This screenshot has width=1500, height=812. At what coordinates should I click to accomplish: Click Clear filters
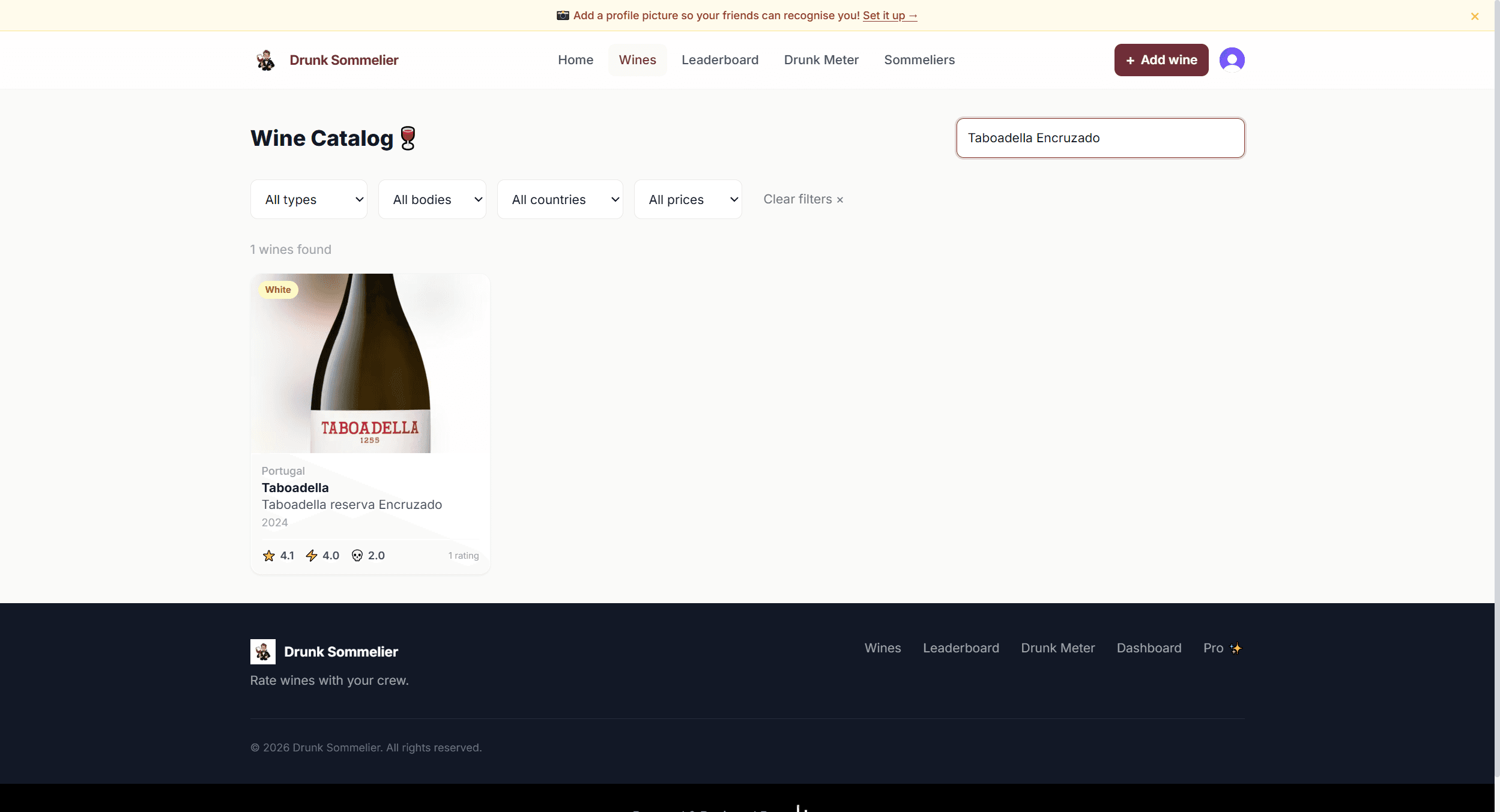click(x=803, y=199)
